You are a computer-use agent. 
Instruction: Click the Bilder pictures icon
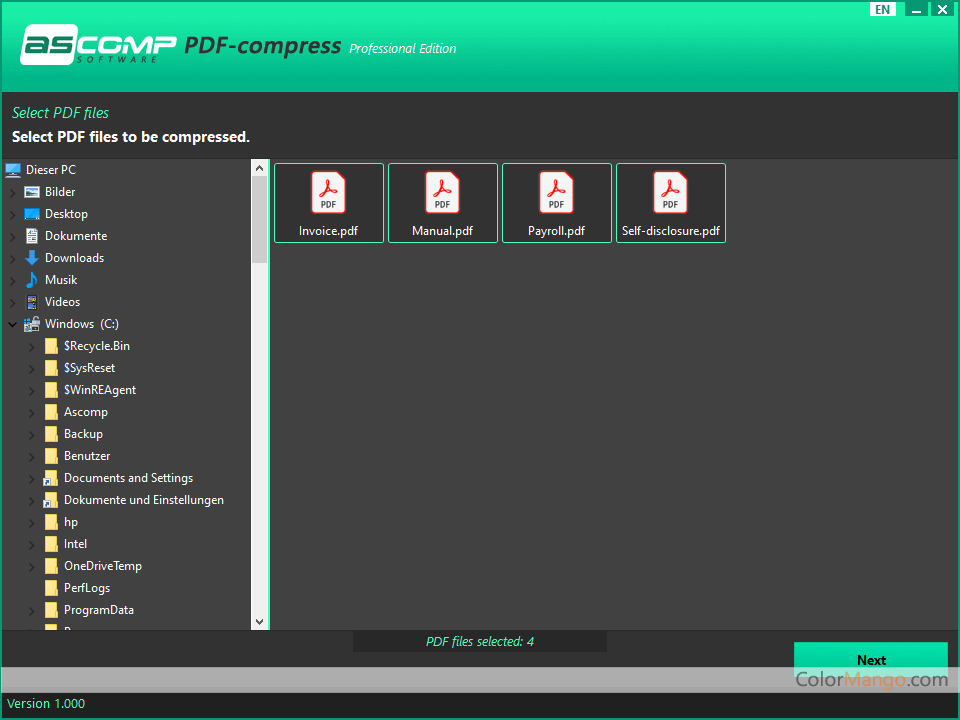pyautogui.click(x=32, y=192)
